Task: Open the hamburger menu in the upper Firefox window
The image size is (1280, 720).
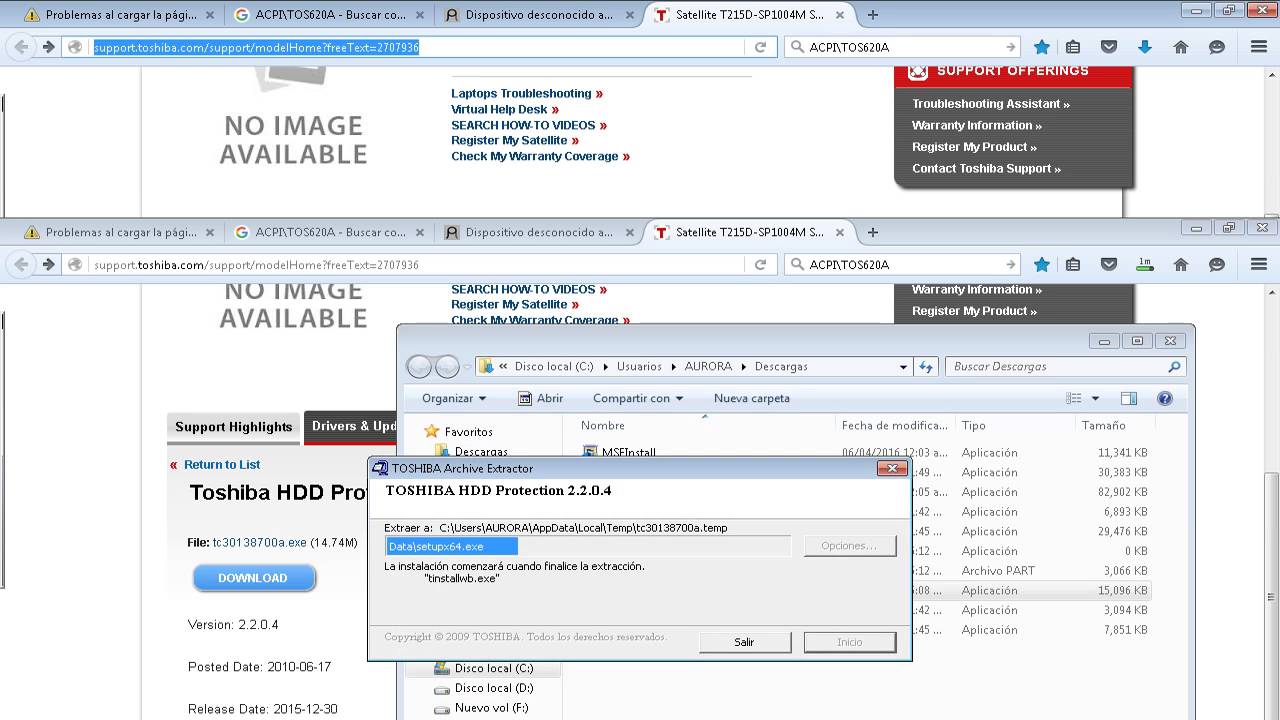Action: click(x=1259, y=47)
